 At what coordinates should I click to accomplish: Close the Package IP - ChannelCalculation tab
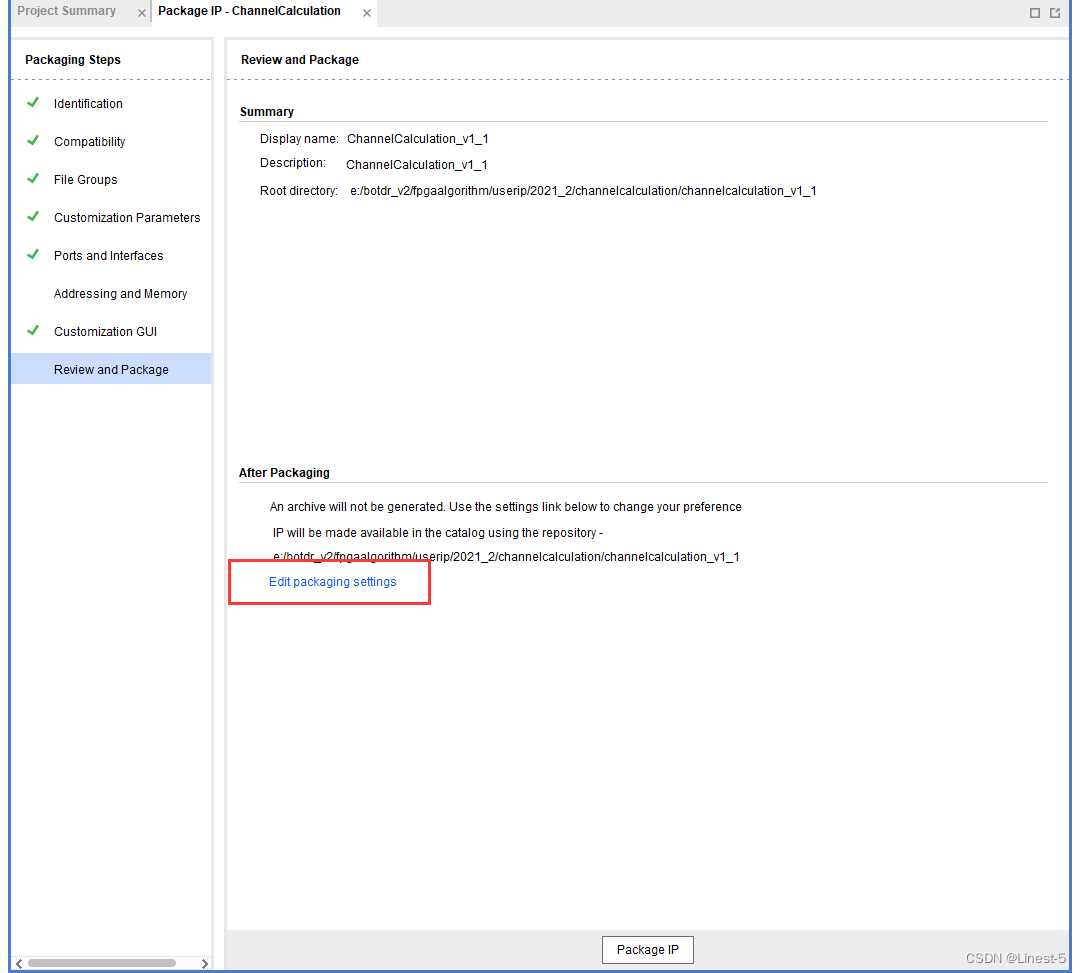click(367, 13)
